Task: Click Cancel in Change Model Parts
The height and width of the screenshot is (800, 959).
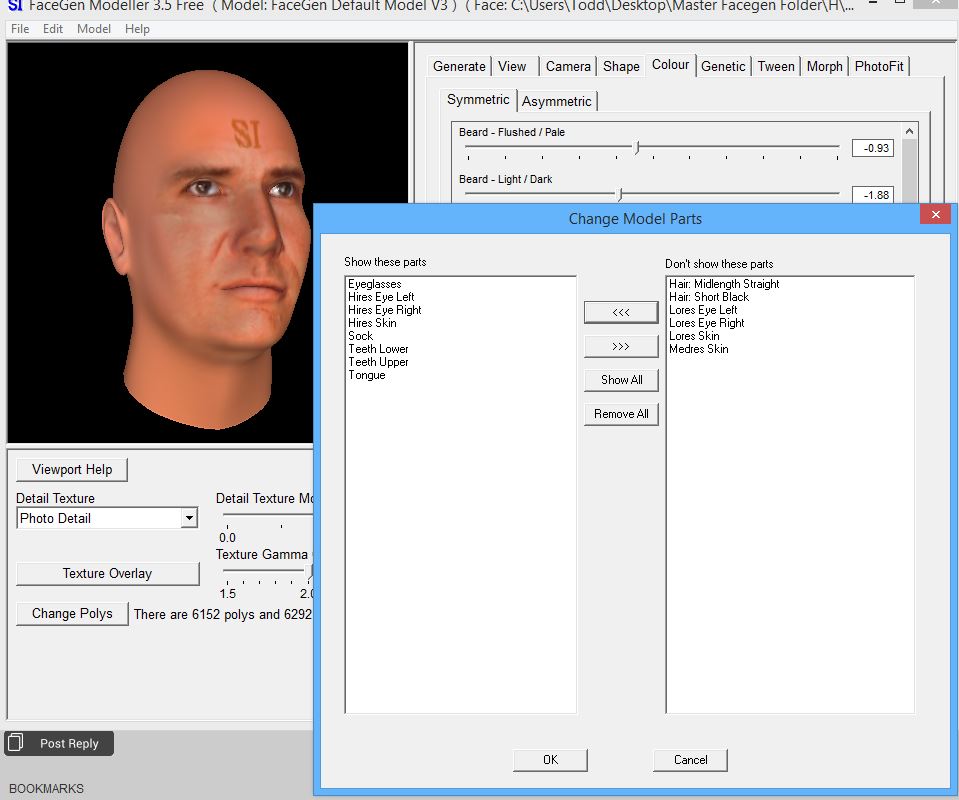Action: tap(690, 760)
